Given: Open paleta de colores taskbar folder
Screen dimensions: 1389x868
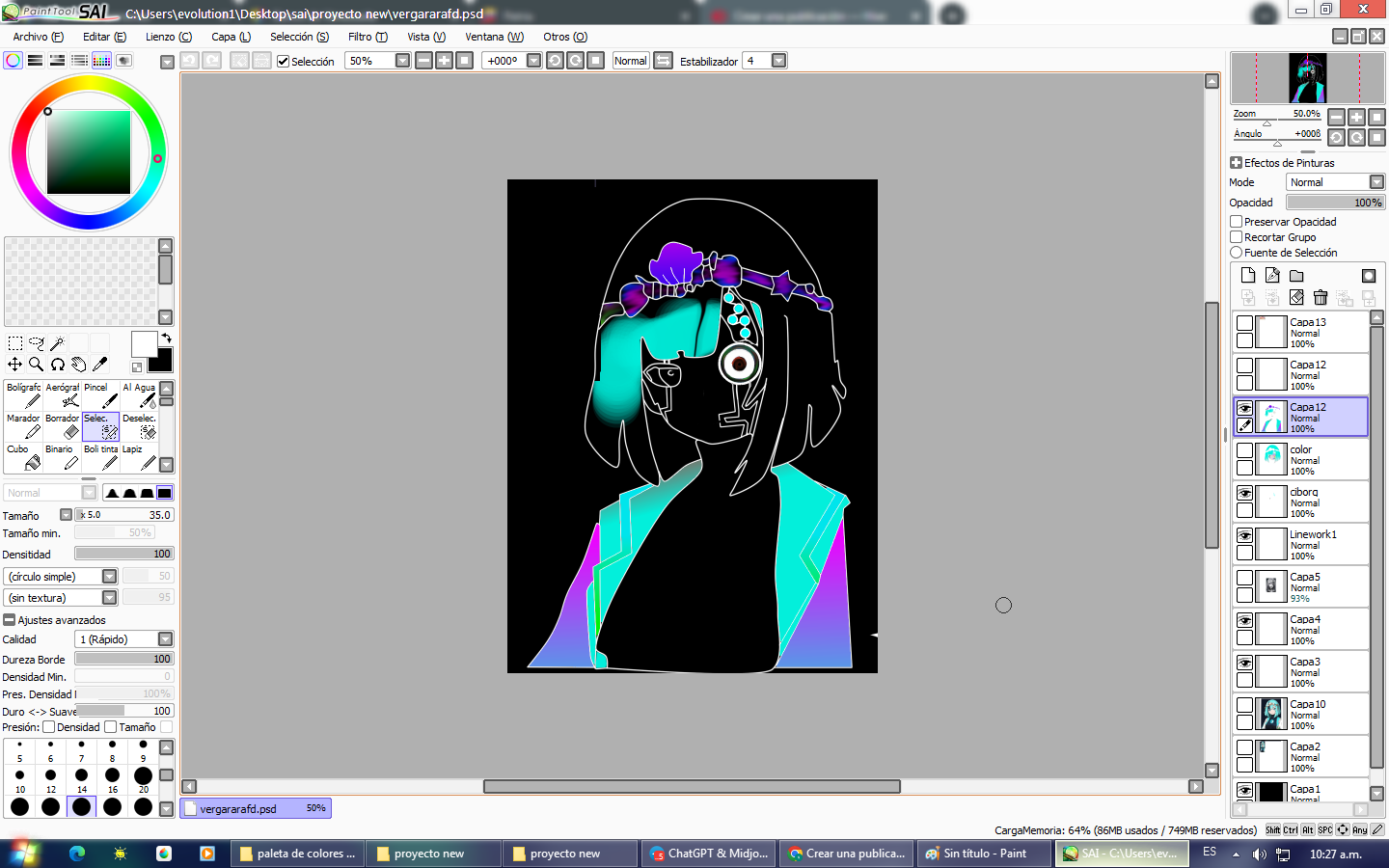Looking at the screenshot, I should point(298,854).
